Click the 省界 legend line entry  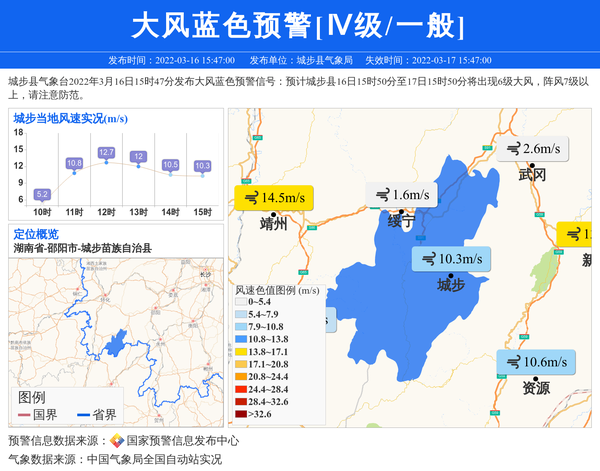click(x=95, y=414)
